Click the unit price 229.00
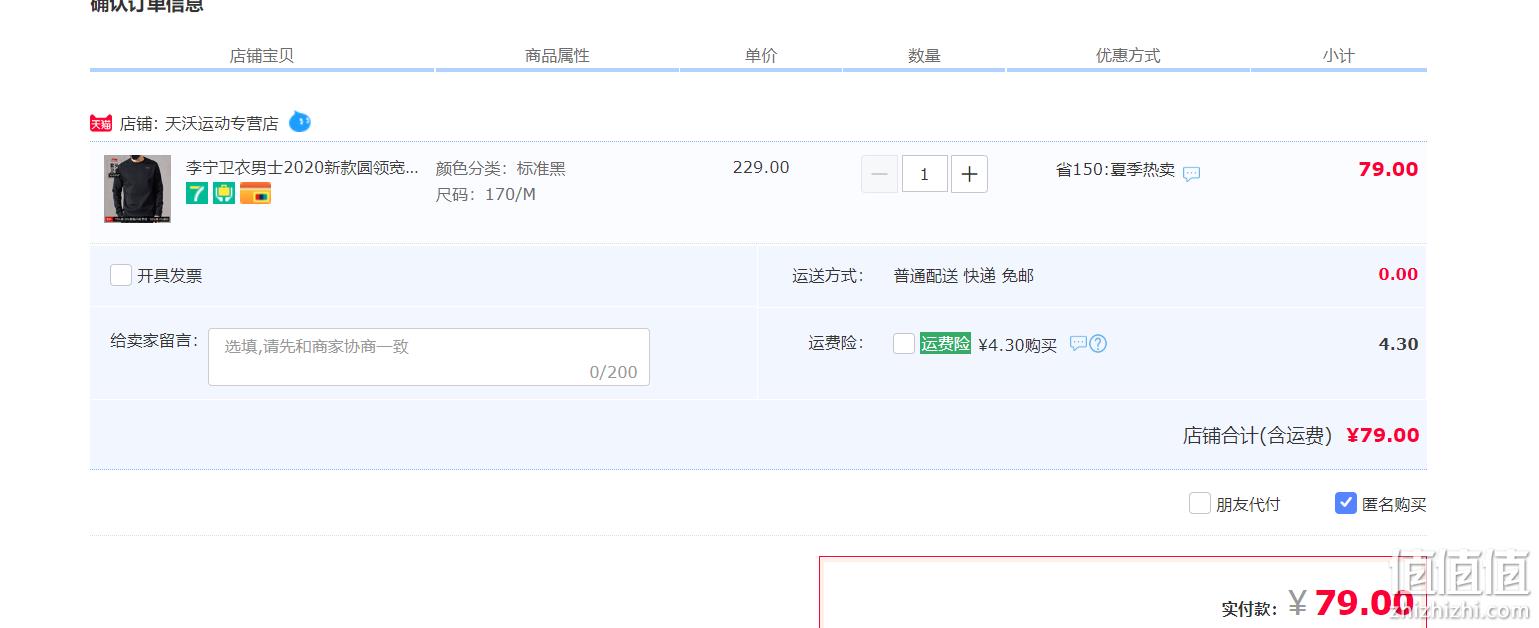 pos(761,167)
